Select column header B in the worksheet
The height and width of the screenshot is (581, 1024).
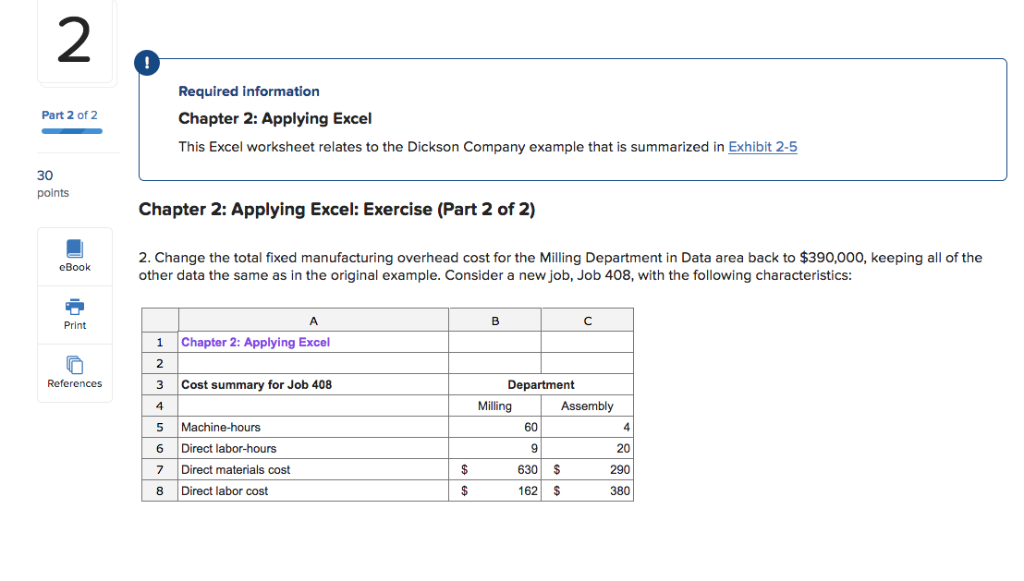click(x=494, y=319)
